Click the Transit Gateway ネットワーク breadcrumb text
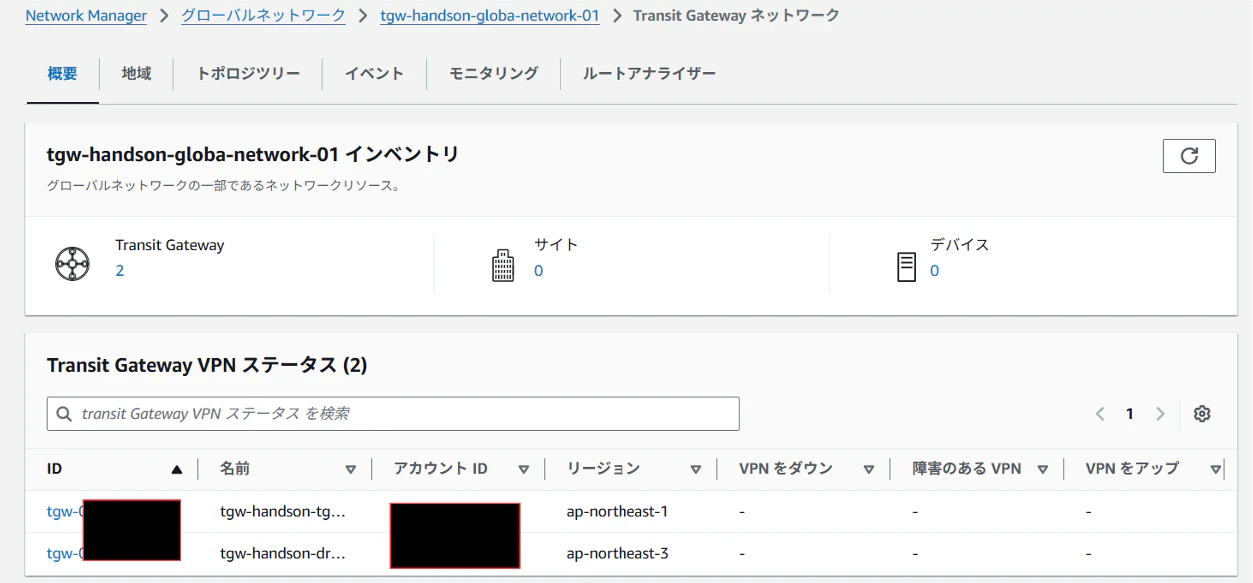This screenshot has width=1253, height=583. [737, 16]
